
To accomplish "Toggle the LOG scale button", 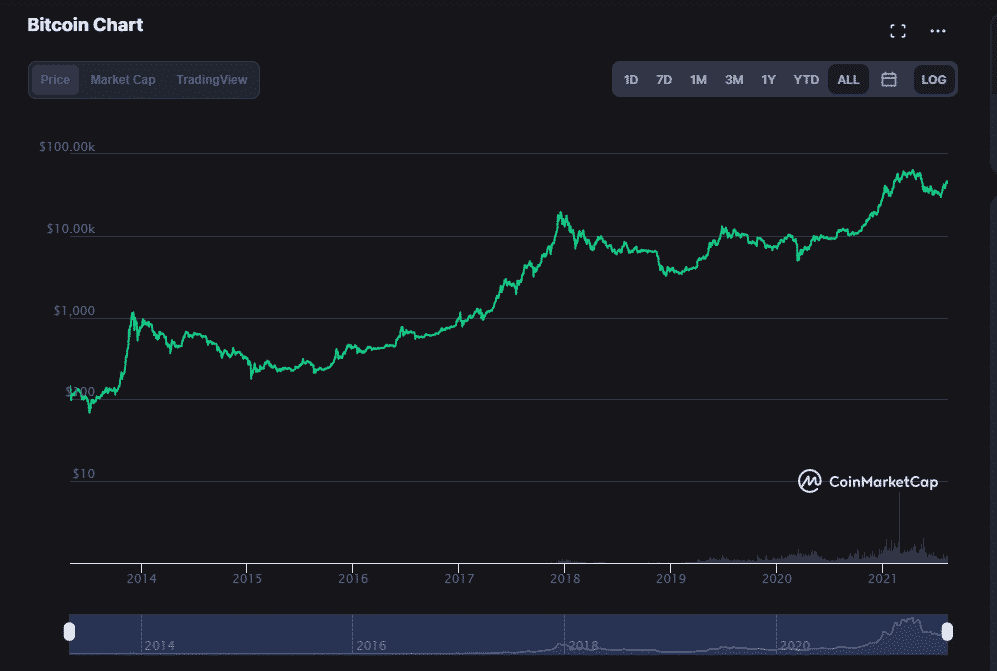I will (933, 80).
